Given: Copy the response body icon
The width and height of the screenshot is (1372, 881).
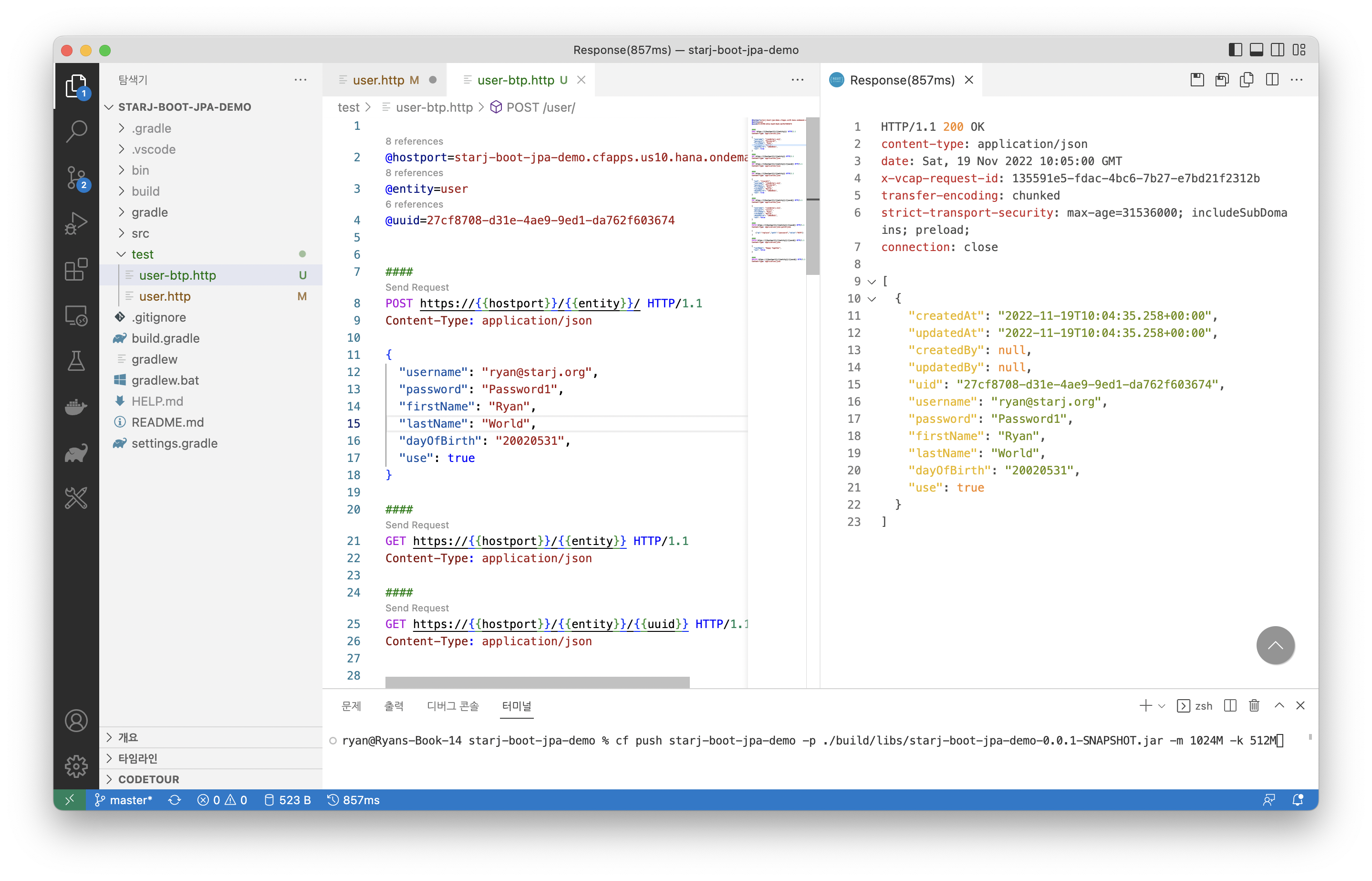Looking at the screenshot, I should (x=1247, y=80).
